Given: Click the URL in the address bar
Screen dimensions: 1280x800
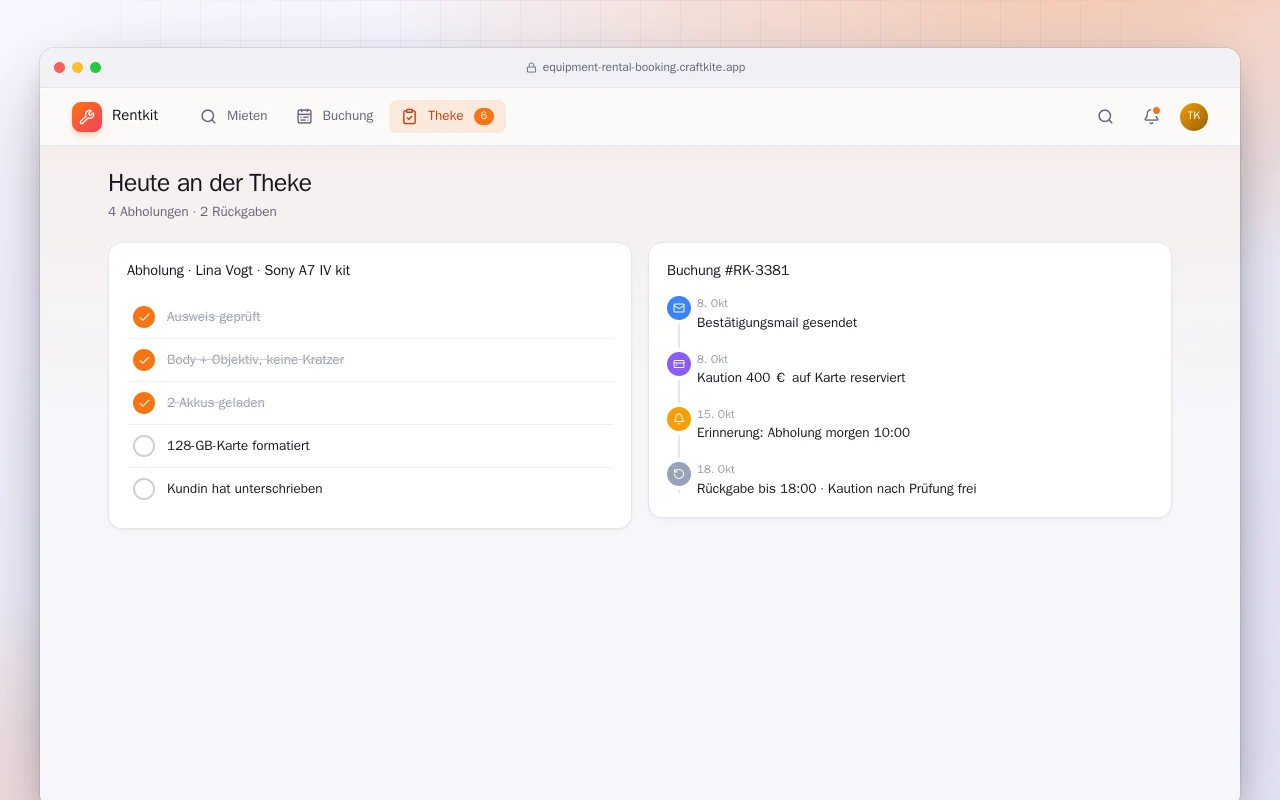Looking at the screenshot, I should [644, 67].
